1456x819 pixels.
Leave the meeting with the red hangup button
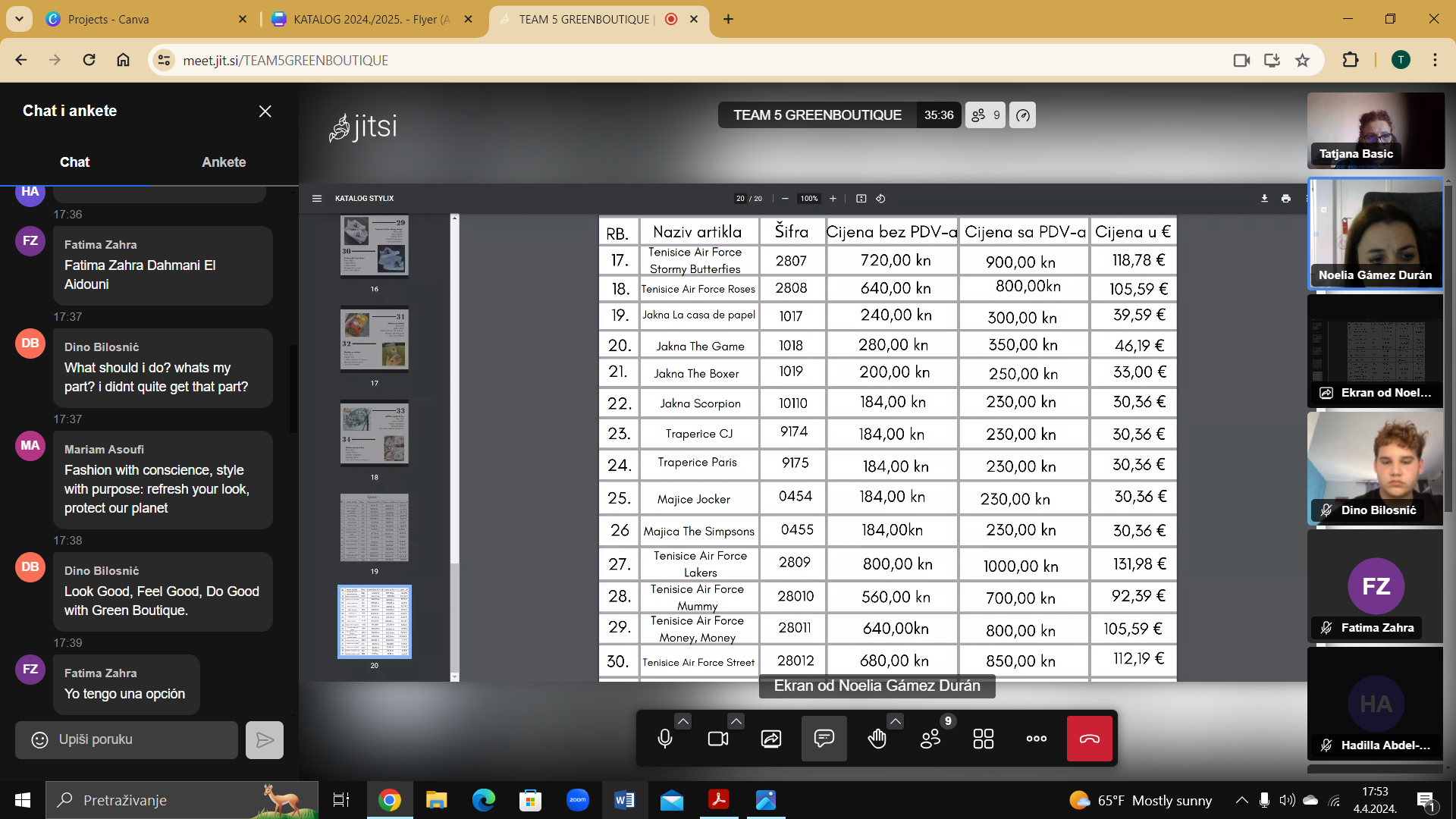tap(1090, 739)
